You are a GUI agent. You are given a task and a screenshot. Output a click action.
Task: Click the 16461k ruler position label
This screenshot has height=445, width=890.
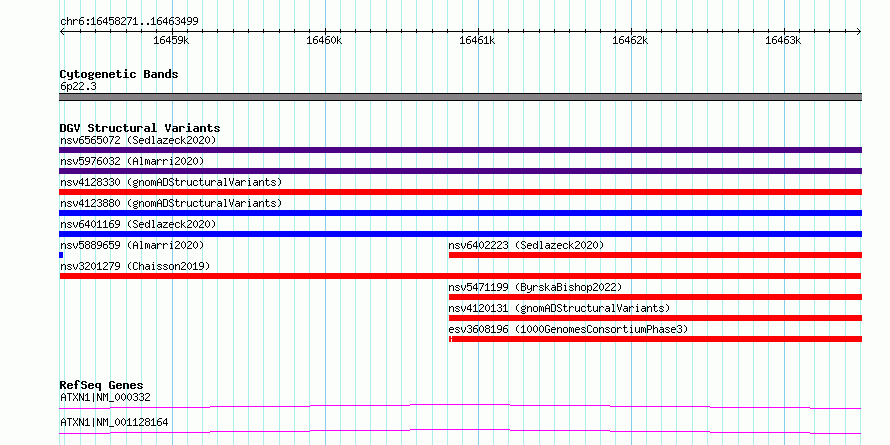pos(477,40)
